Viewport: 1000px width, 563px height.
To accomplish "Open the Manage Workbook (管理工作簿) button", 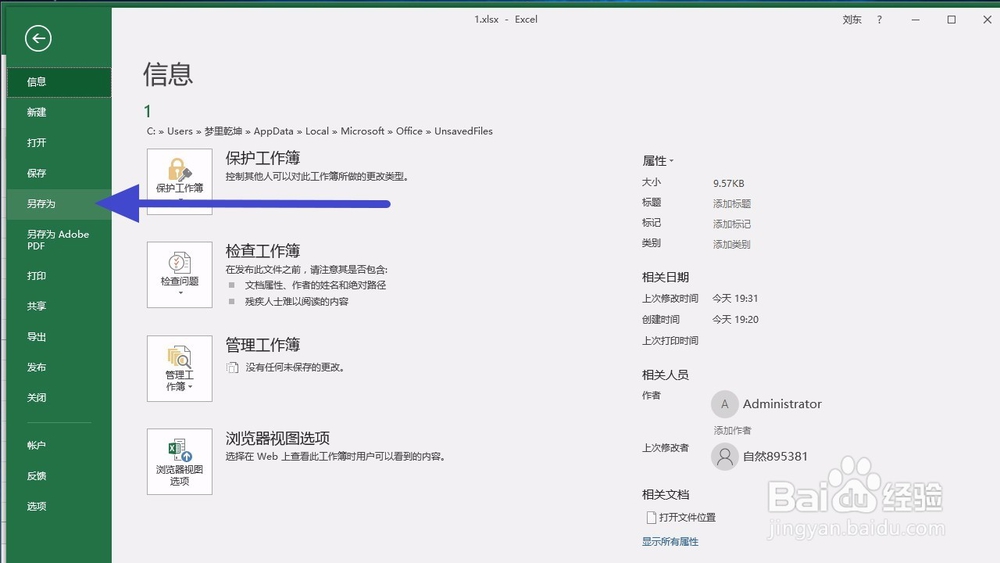I will pos(179,369).
